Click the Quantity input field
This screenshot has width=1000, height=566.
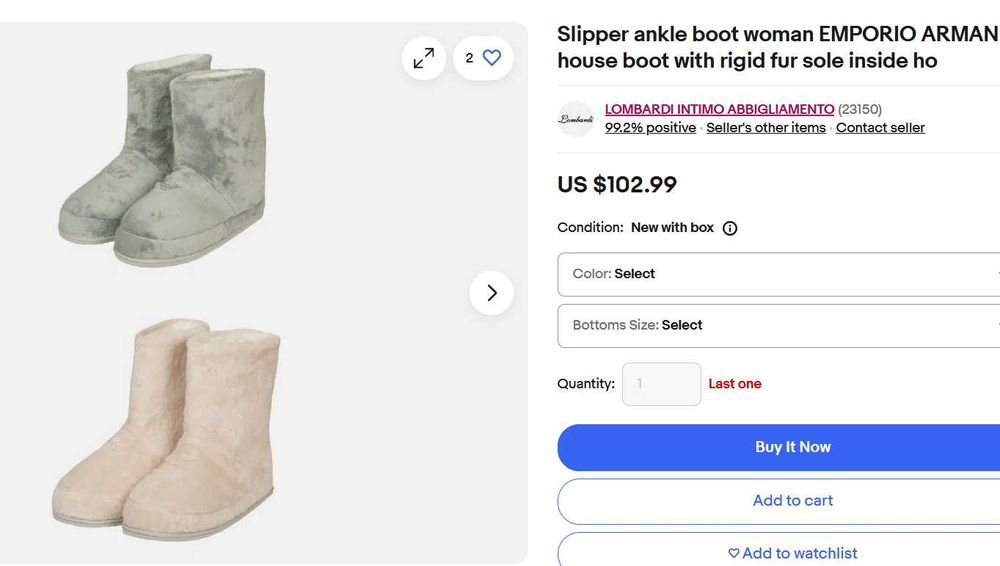(661, 384)
